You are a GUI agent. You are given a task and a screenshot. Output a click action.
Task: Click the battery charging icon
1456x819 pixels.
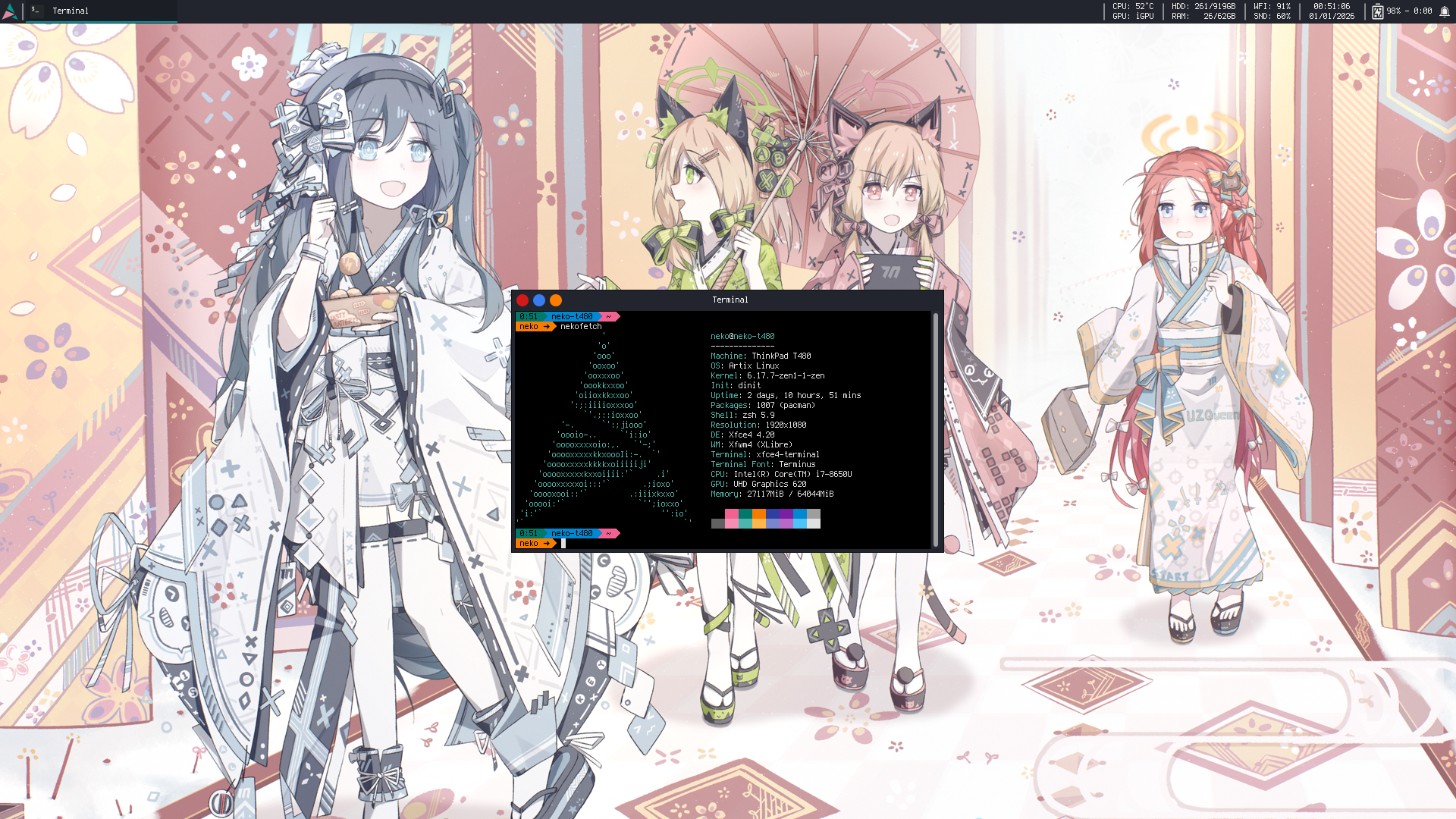point(1377,11)
